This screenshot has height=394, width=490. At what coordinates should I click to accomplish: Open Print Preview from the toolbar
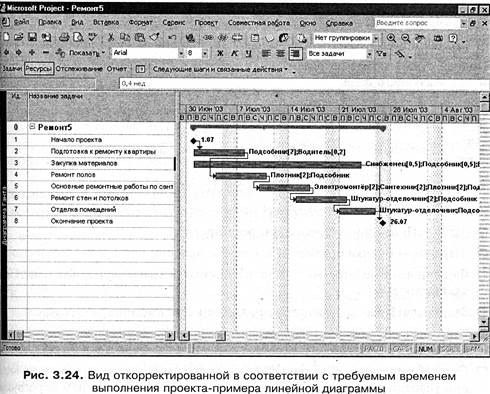pos(78,37)
